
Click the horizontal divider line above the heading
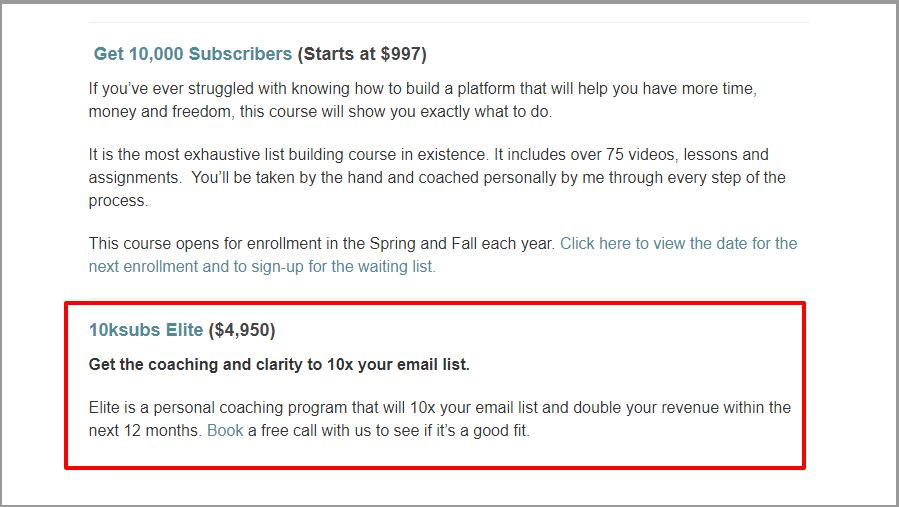coord(448,22)
